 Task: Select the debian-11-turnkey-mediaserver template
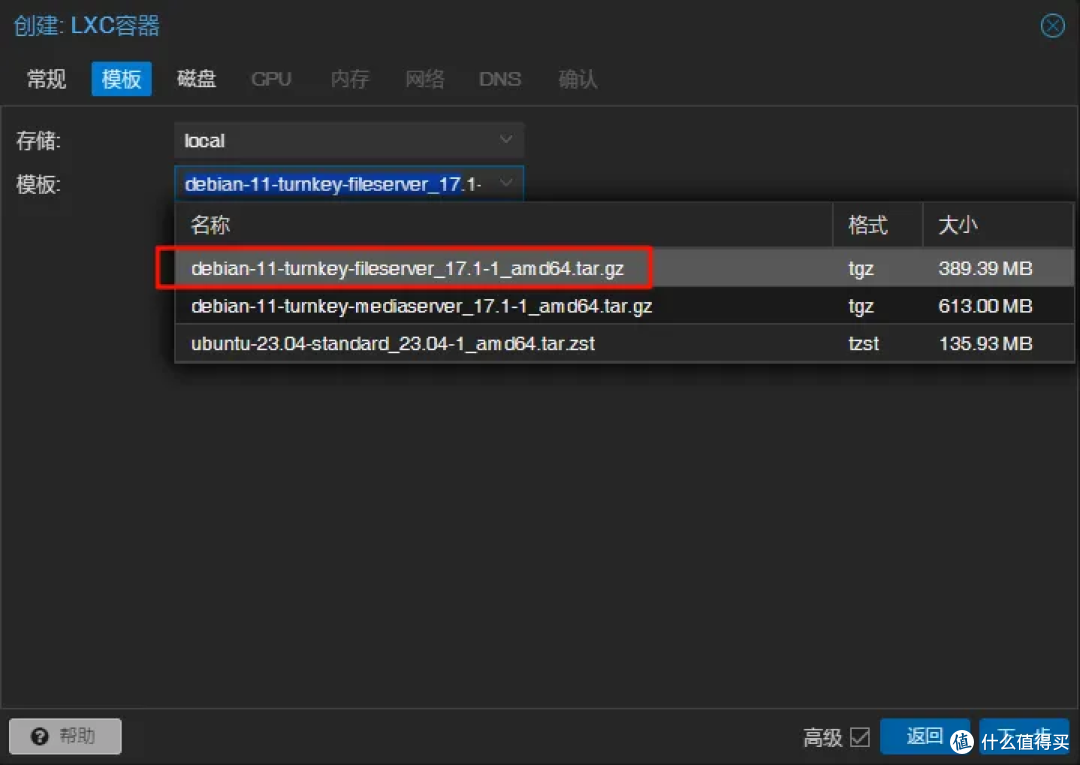pos(421,306)
